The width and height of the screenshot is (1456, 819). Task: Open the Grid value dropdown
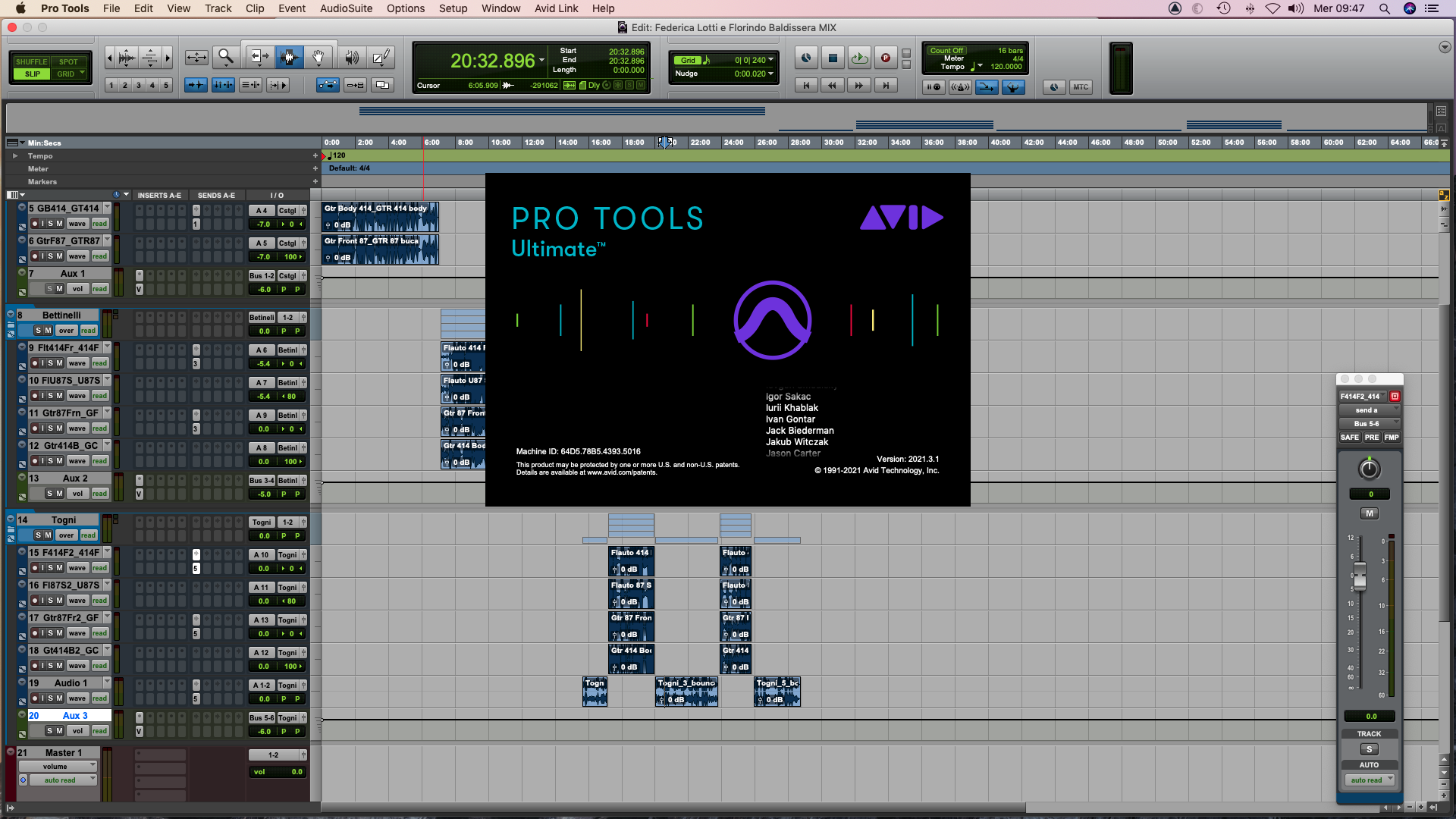point(771,60)
